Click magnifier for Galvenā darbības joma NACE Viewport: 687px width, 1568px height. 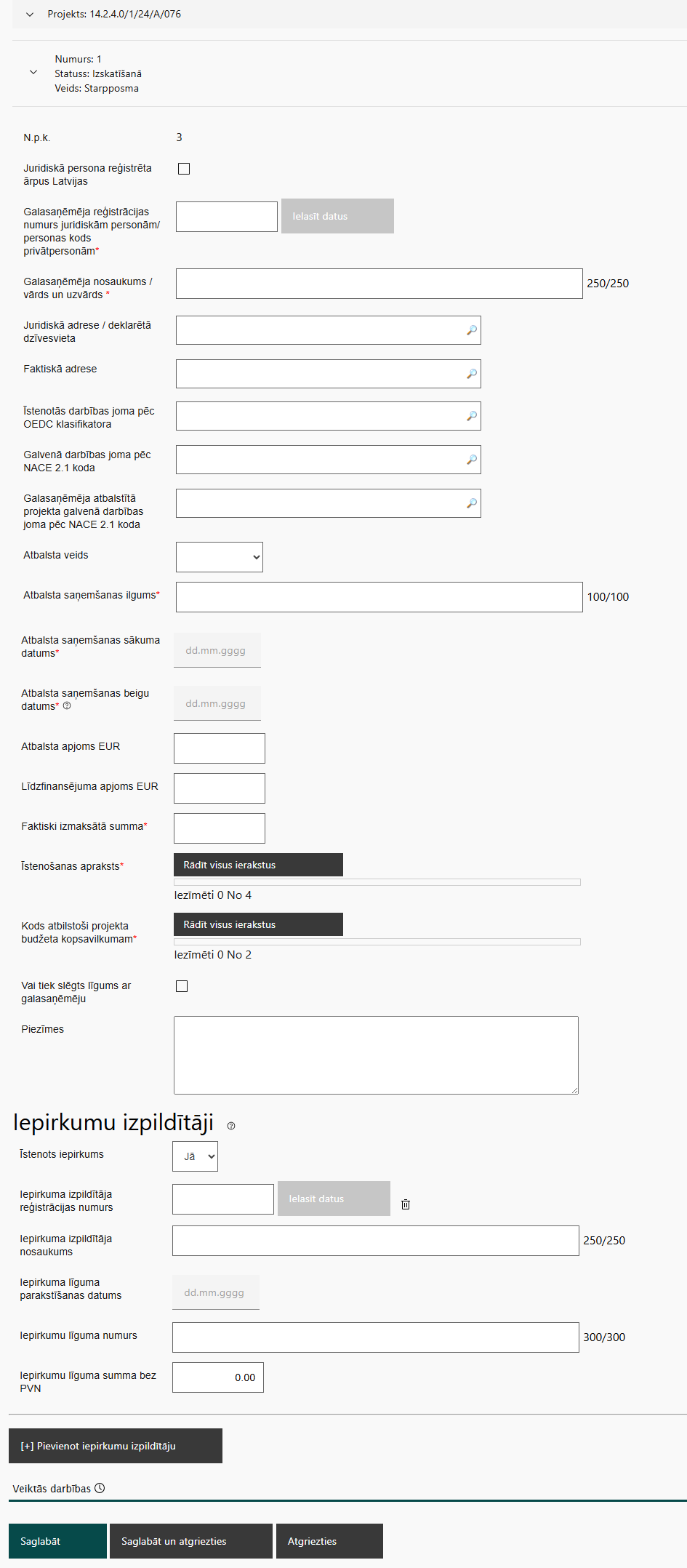(472, 460)
